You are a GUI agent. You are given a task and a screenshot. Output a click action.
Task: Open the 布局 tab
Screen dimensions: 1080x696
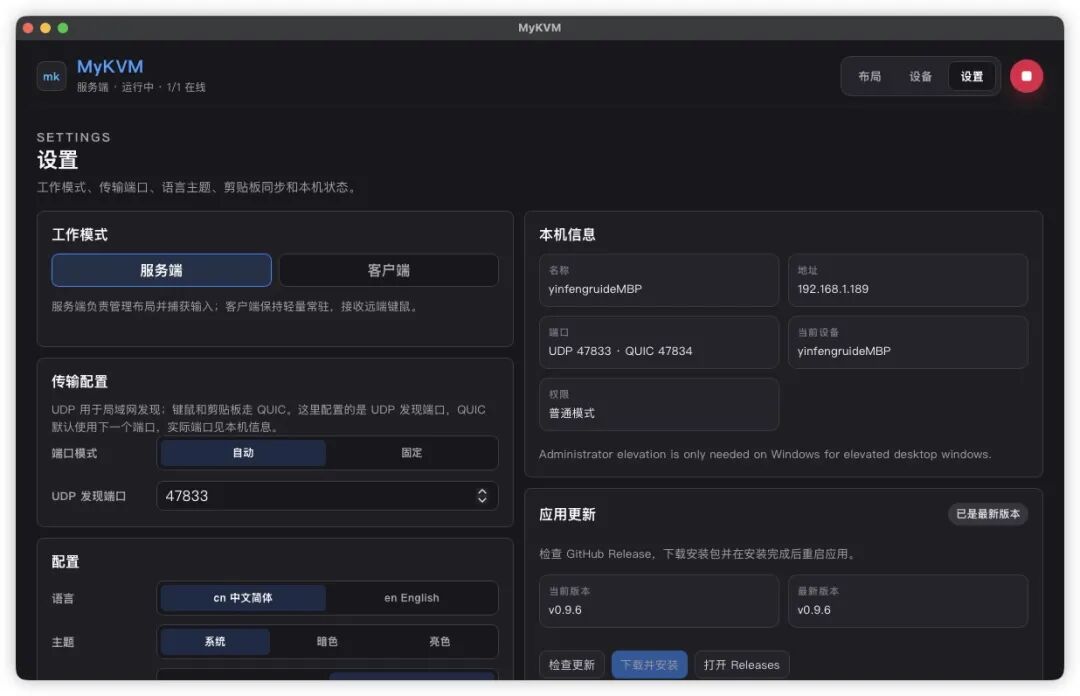[x=869, y=76]
